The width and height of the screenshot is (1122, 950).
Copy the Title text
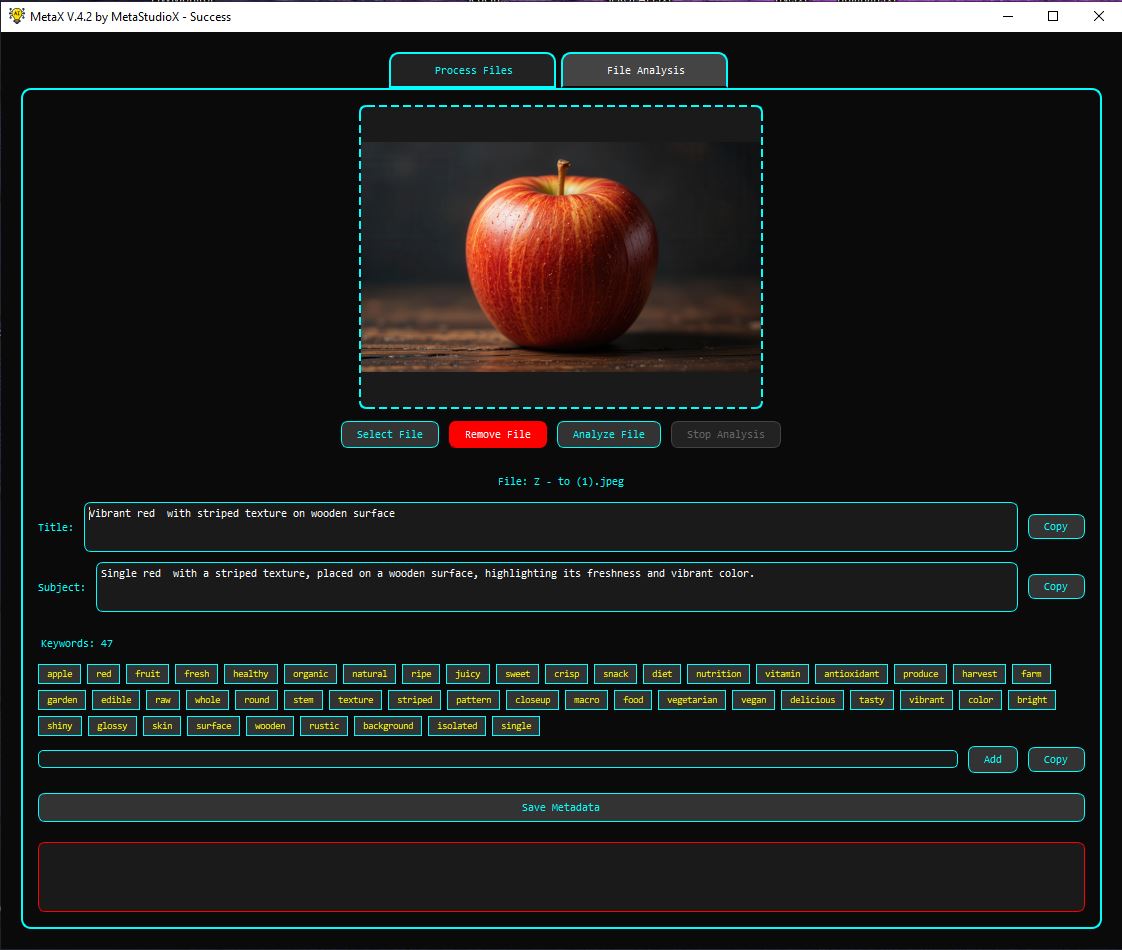[x=1056, y=527]
